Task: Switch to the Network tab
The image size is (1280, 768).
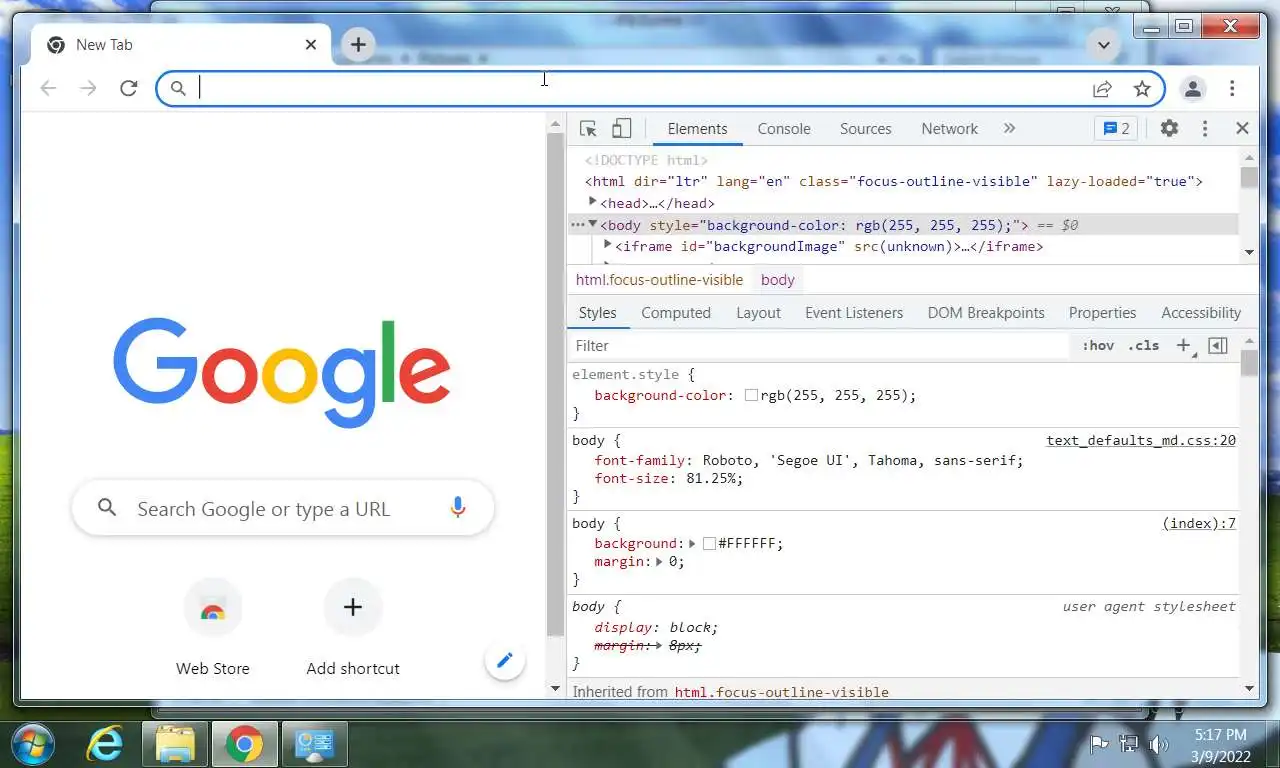Action: click(950, 128)
